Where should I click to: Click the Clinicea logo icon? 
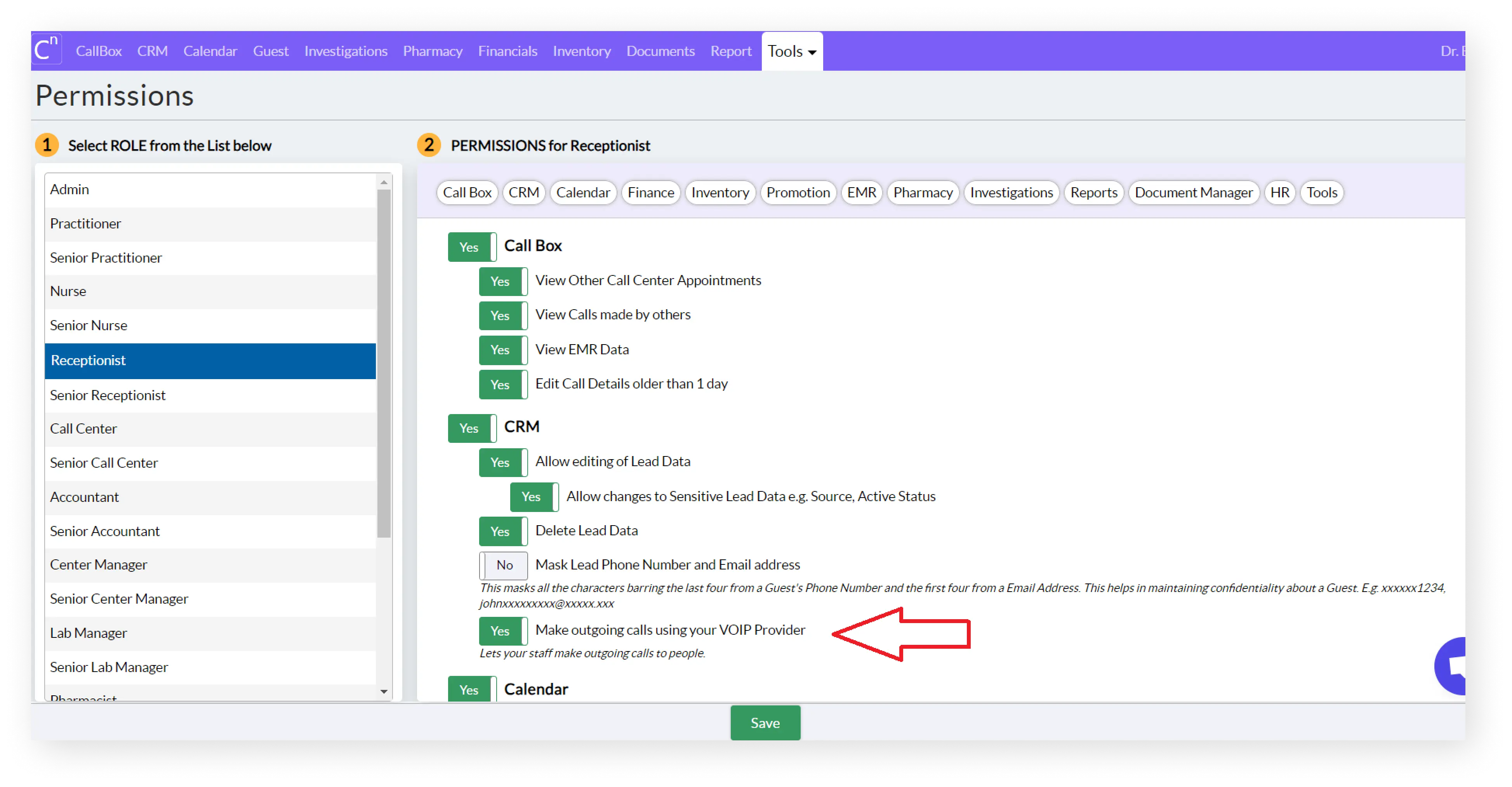(46, 50)
